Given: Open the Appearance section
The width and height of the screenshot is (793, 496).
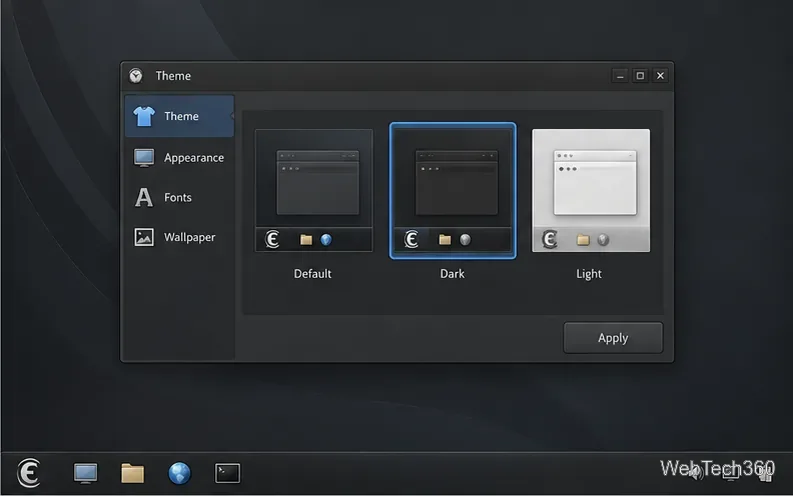Looking at the screenshot, I should click(x=180, y=158).
